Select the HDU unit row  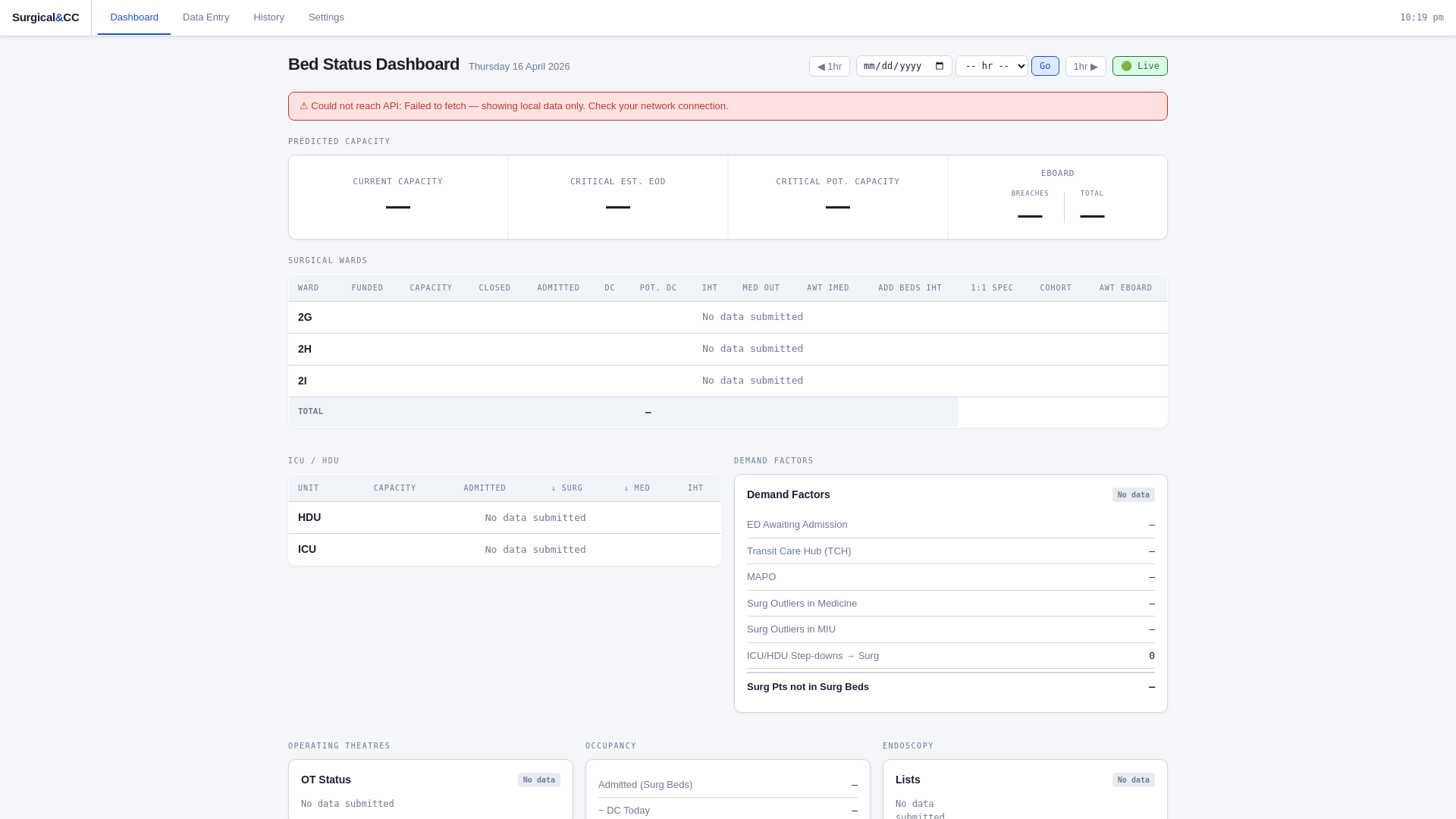[x=505, y=518]
